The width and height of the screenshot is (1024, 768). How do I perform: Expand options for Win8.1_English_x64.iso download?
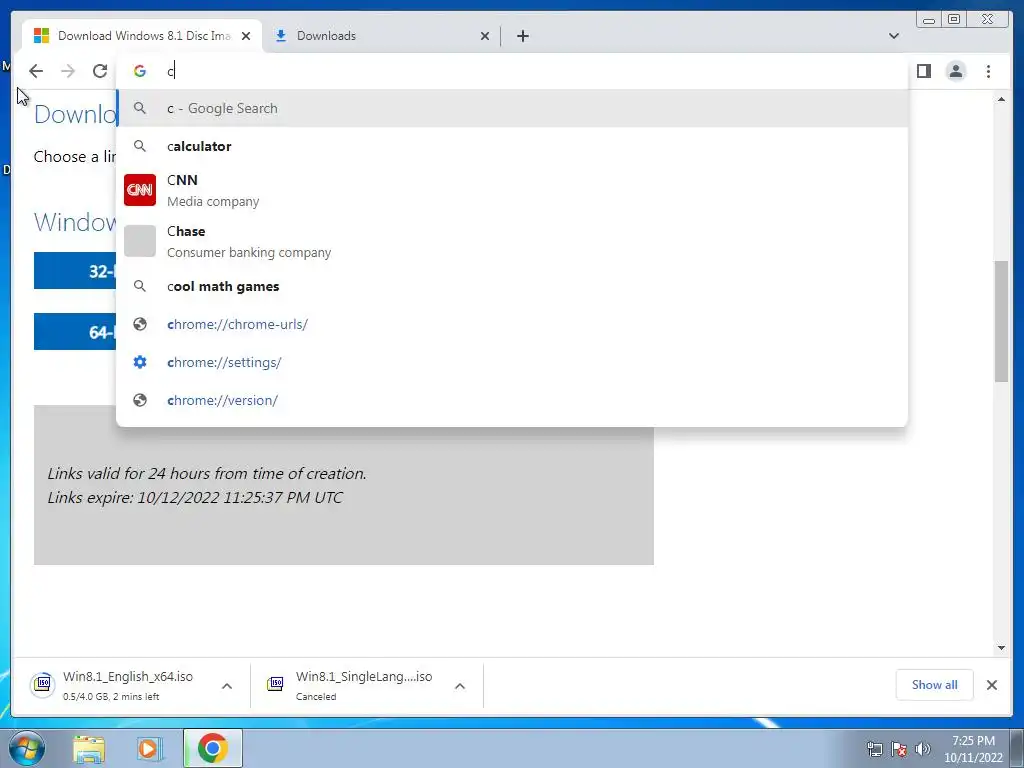(227, 686)
